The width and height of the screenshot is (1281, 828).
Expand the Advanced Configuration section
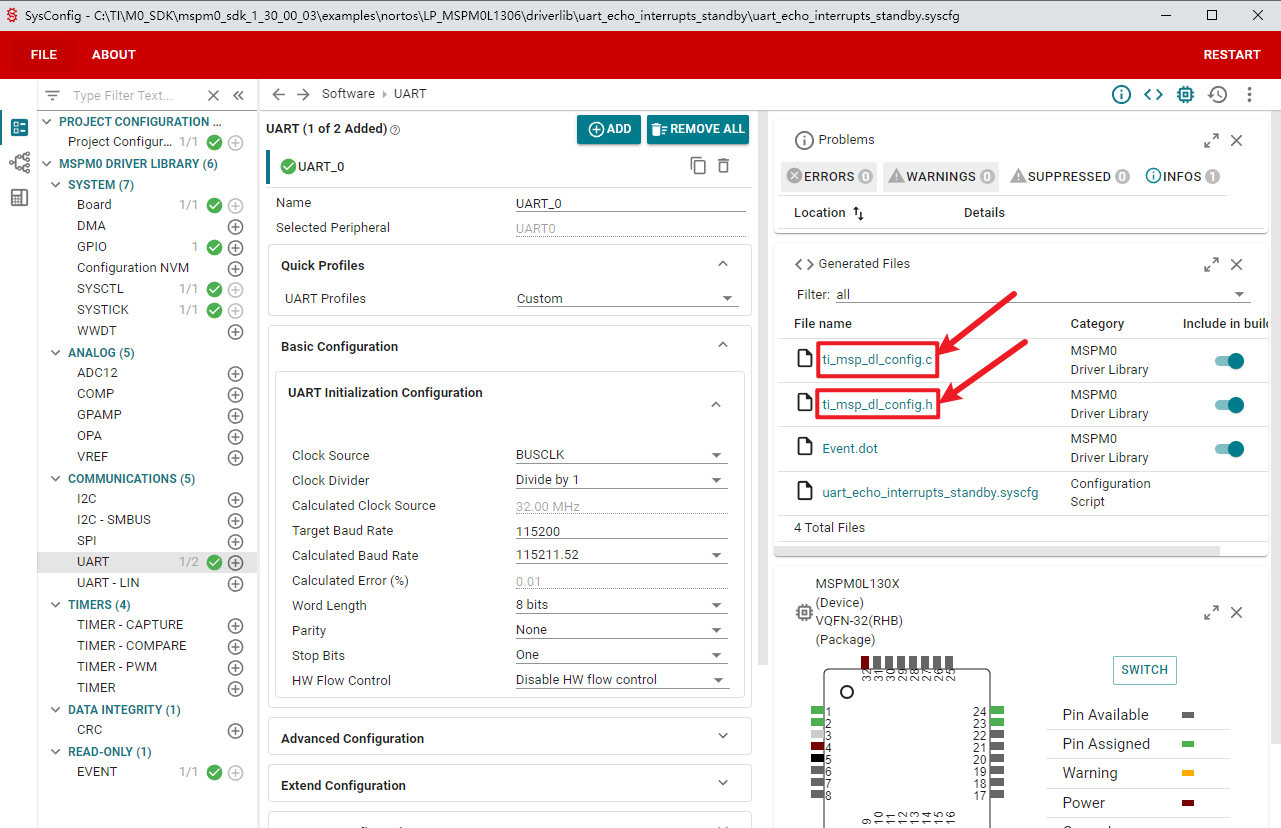click(x=509, y=738)
